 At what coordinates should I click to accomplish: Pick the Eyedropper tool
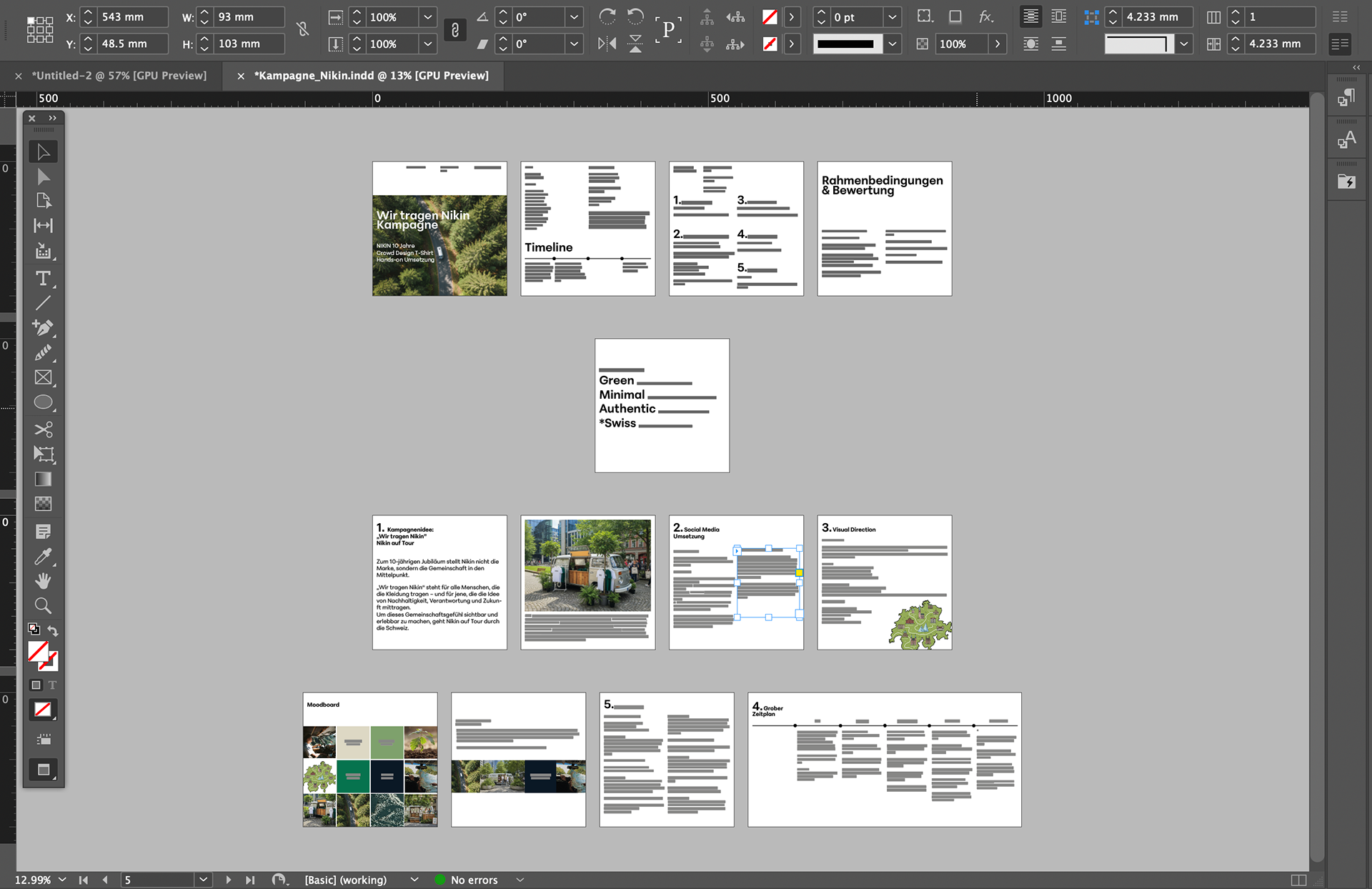click(43, 556)
